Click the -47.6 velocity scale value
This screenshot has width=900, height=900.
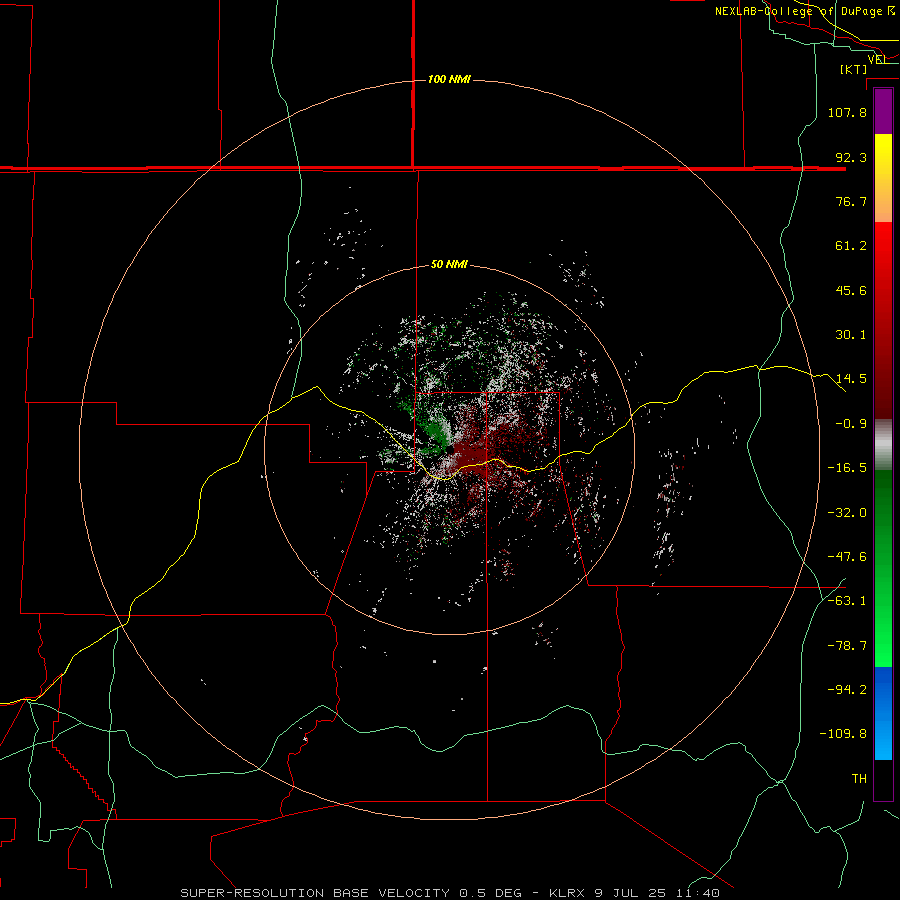pos(847,557)
